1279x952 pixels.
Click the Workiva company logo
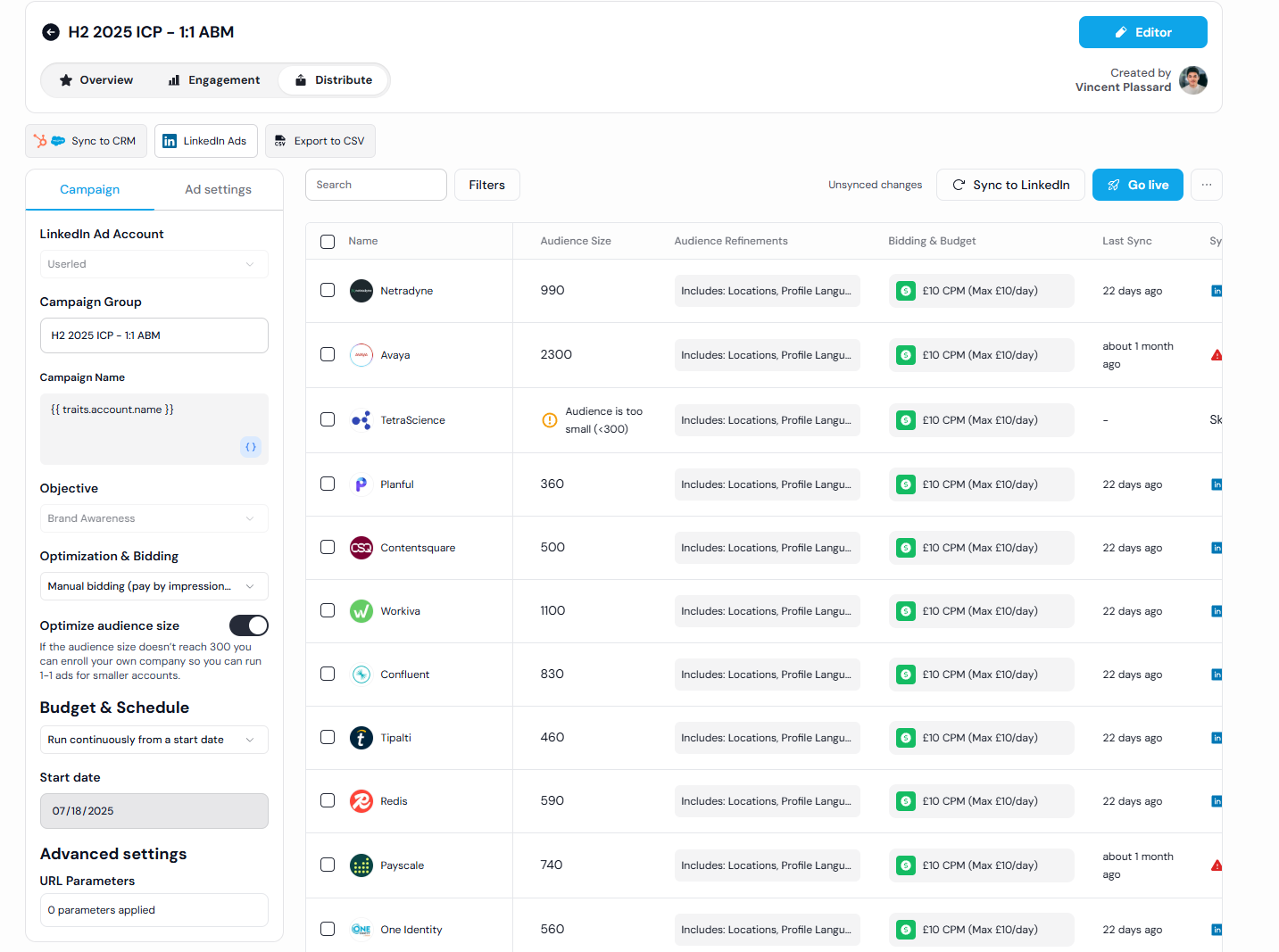pos(361,611)
